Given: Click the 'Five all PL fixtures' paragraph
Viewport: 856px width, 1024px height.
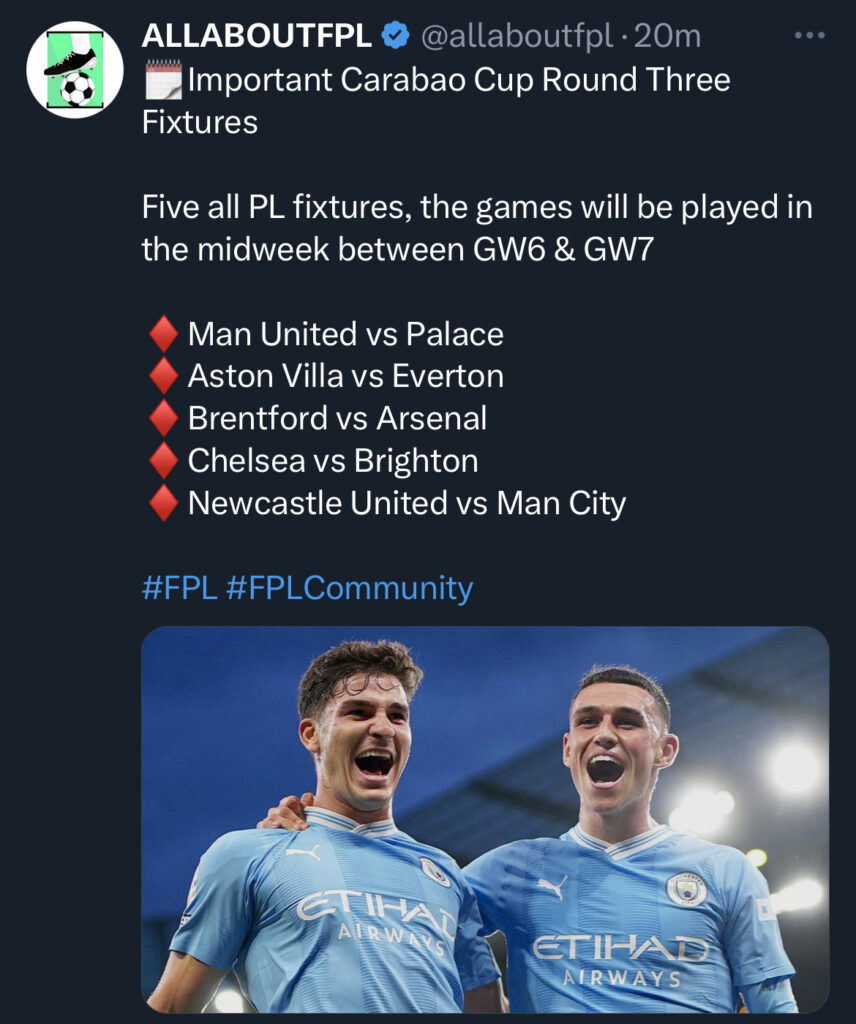Looking at the screenshot, I should [476, 228].
